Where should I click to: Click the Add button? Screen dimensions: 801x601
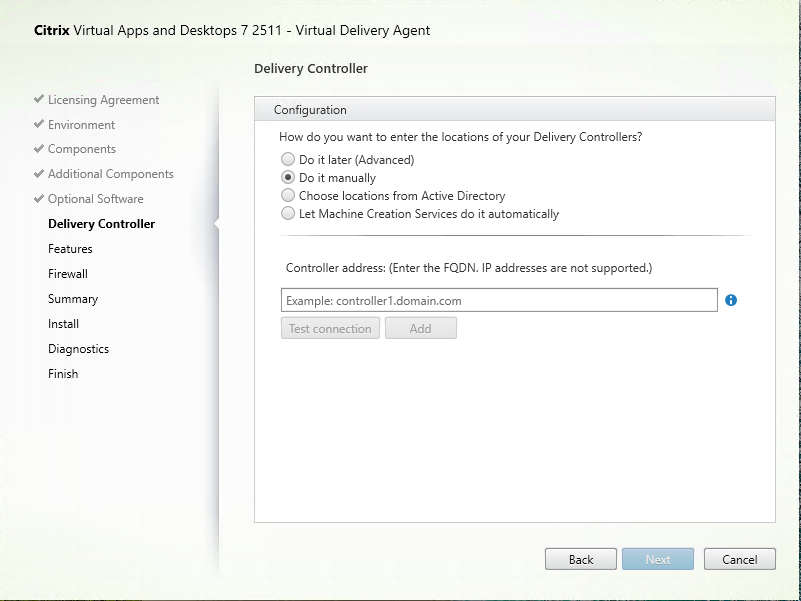(420, 328)
